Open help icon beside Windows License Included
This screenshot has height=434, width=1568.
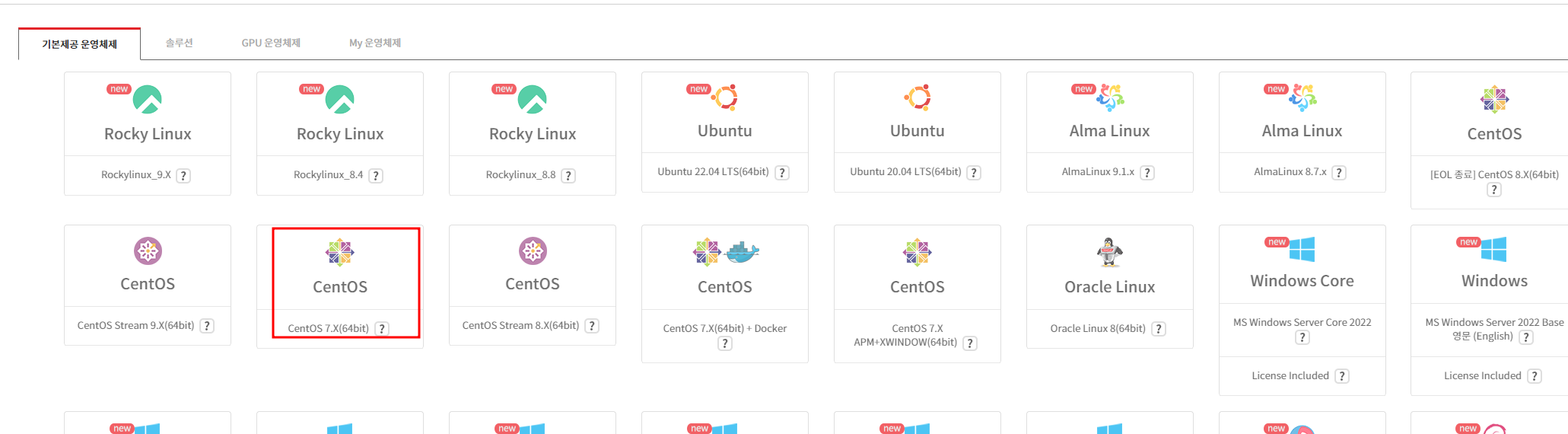(x=1535, y=376)
